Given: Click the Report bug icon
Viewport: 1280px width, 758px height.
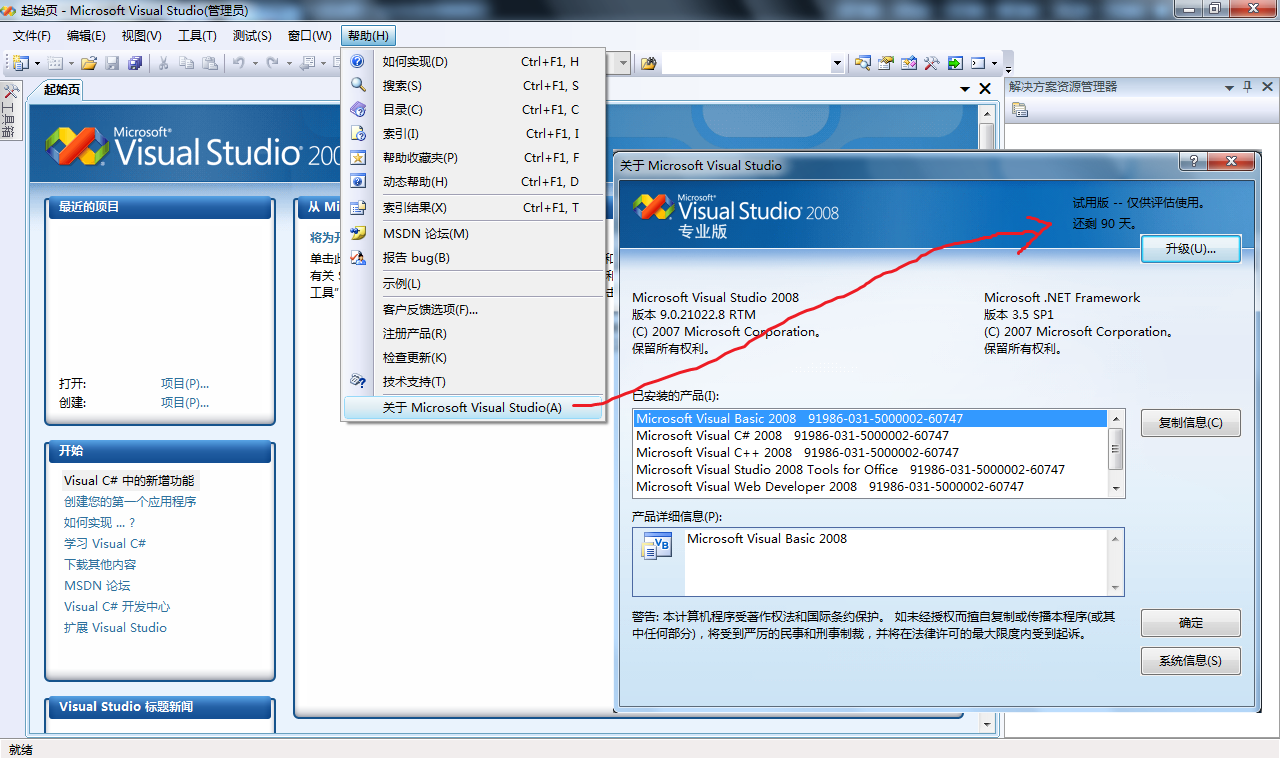Looking at the screenshot, I should [x=358, y=257].
